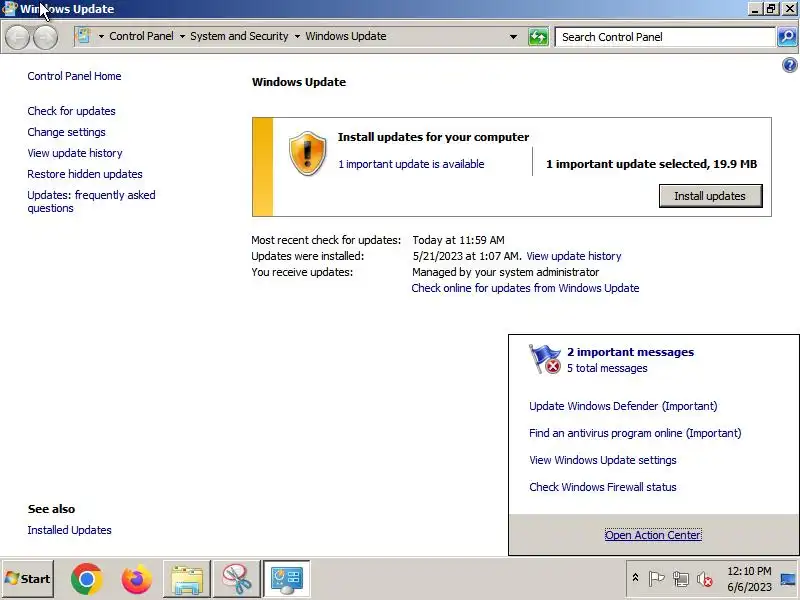800x600 pixels.
Task: Click the Forward navigation arrow button
Action: click(x=45, y=37)
